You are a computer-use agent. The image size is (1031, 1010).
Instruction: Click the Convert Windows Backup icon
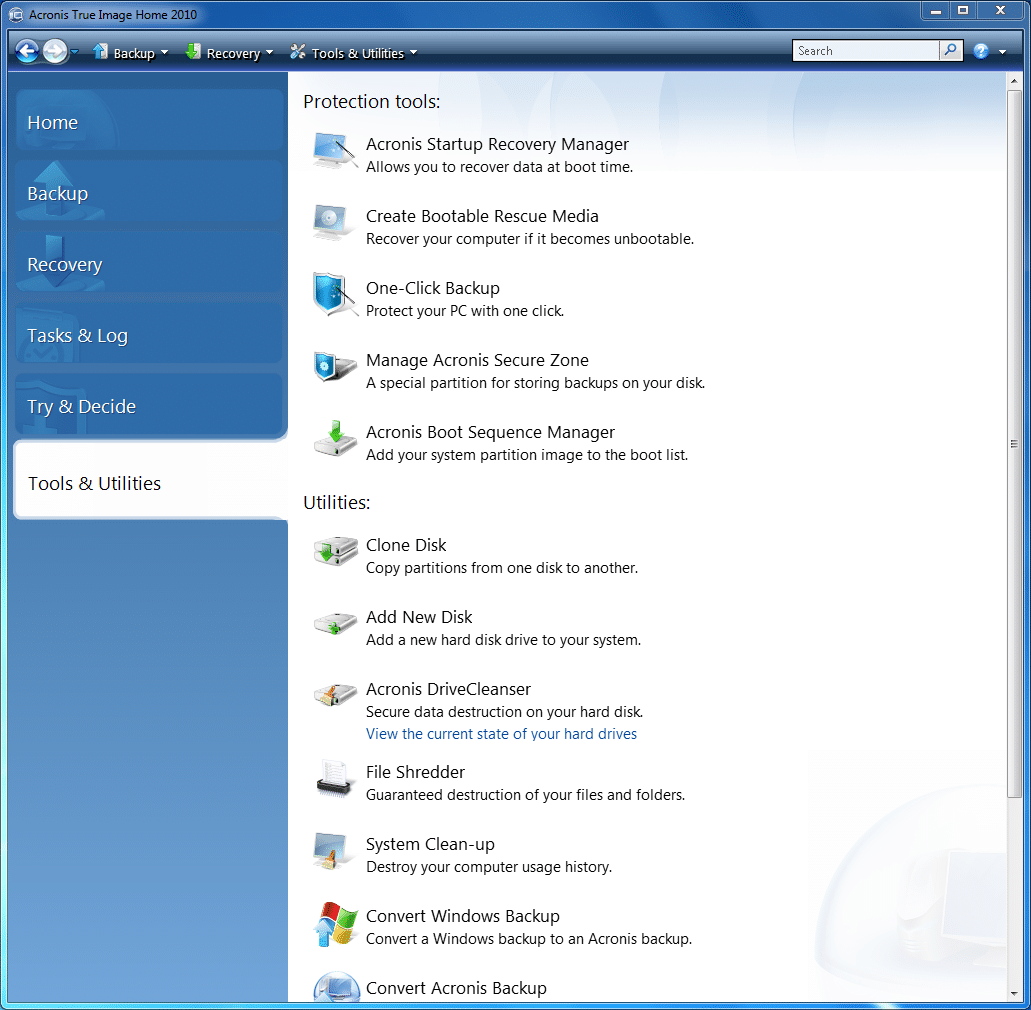pos(335,923)
